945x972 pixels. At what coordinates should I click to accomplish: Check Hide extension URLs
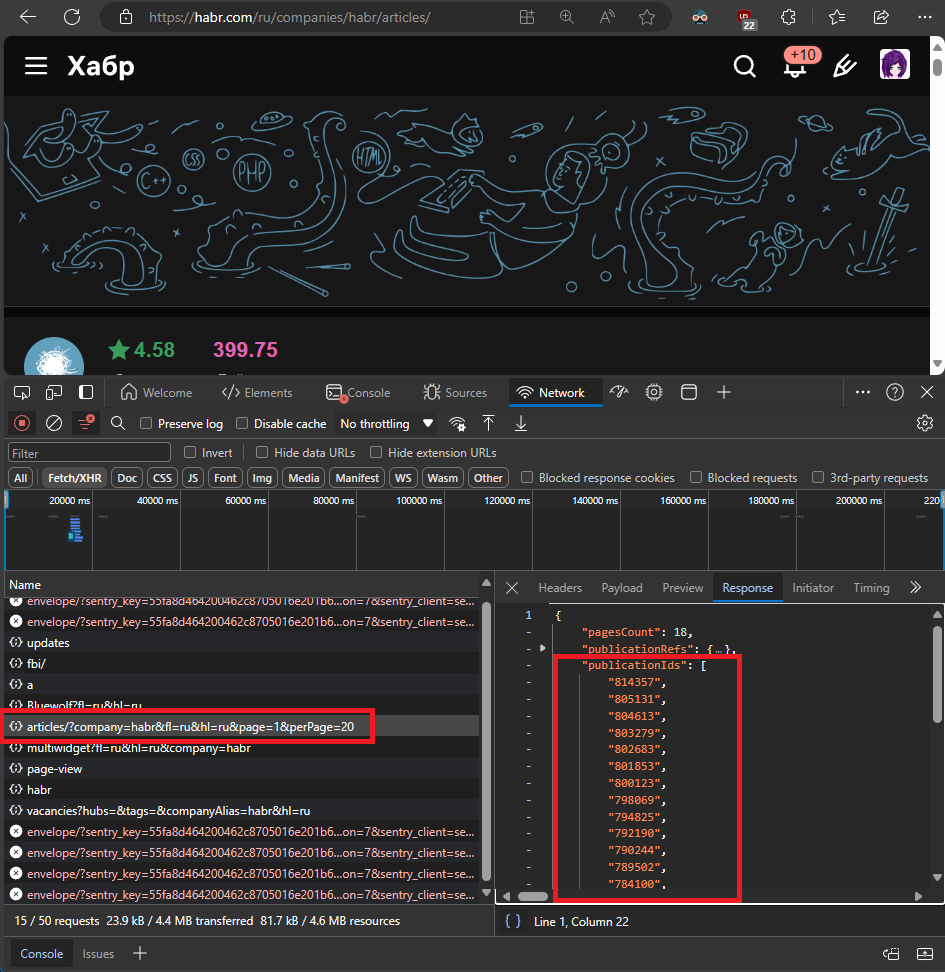376,453
